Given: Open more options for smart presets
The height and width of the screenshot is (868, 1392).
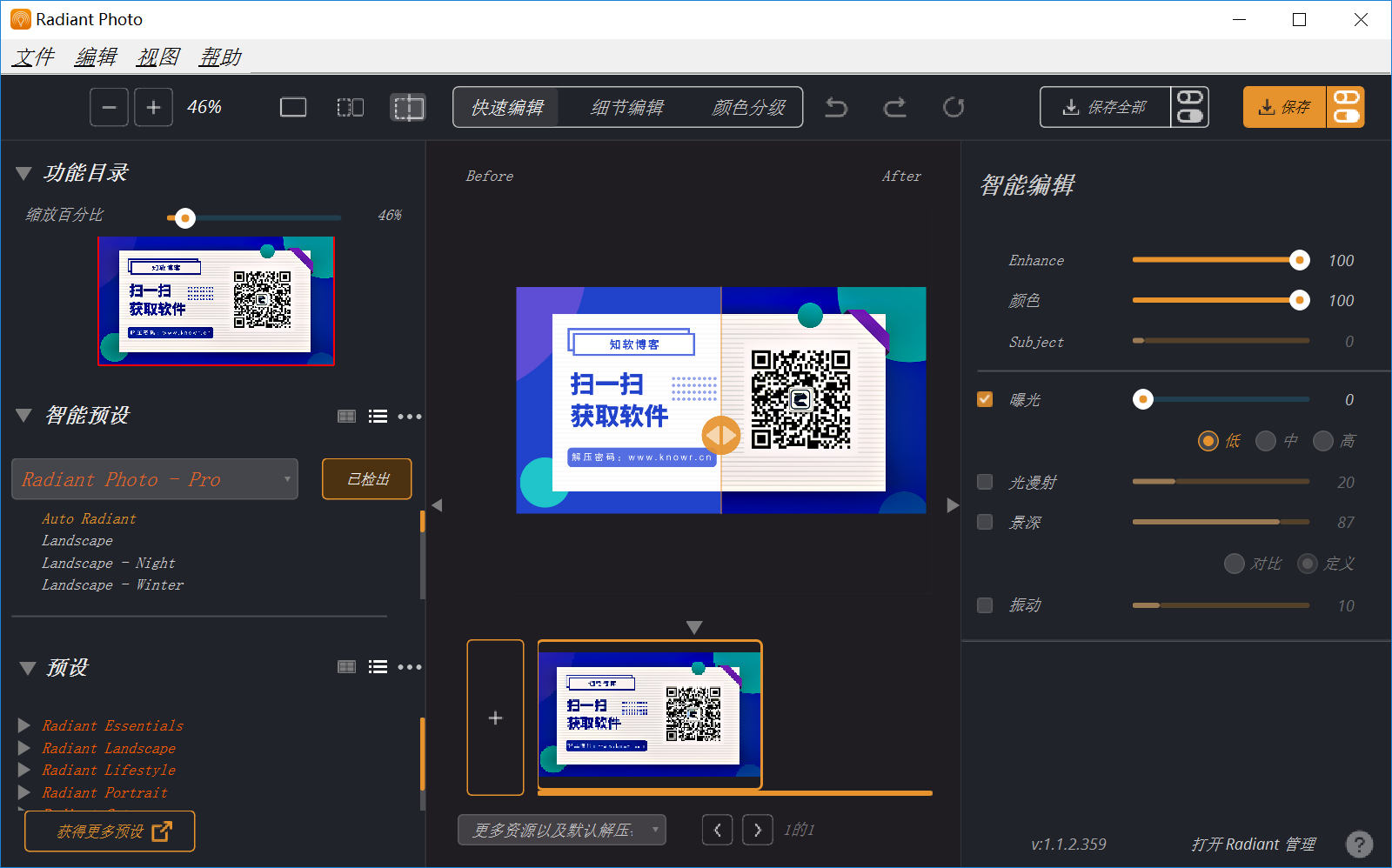Looking at the screenshot, I should click(x=410, y=417).
